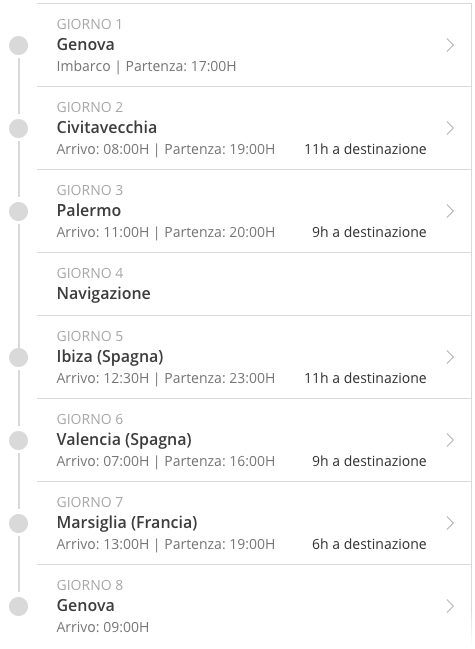Open Civitavecchia details via chevron arrow
Viewport: 475px width, 649px height.
[x=450, y=128]
